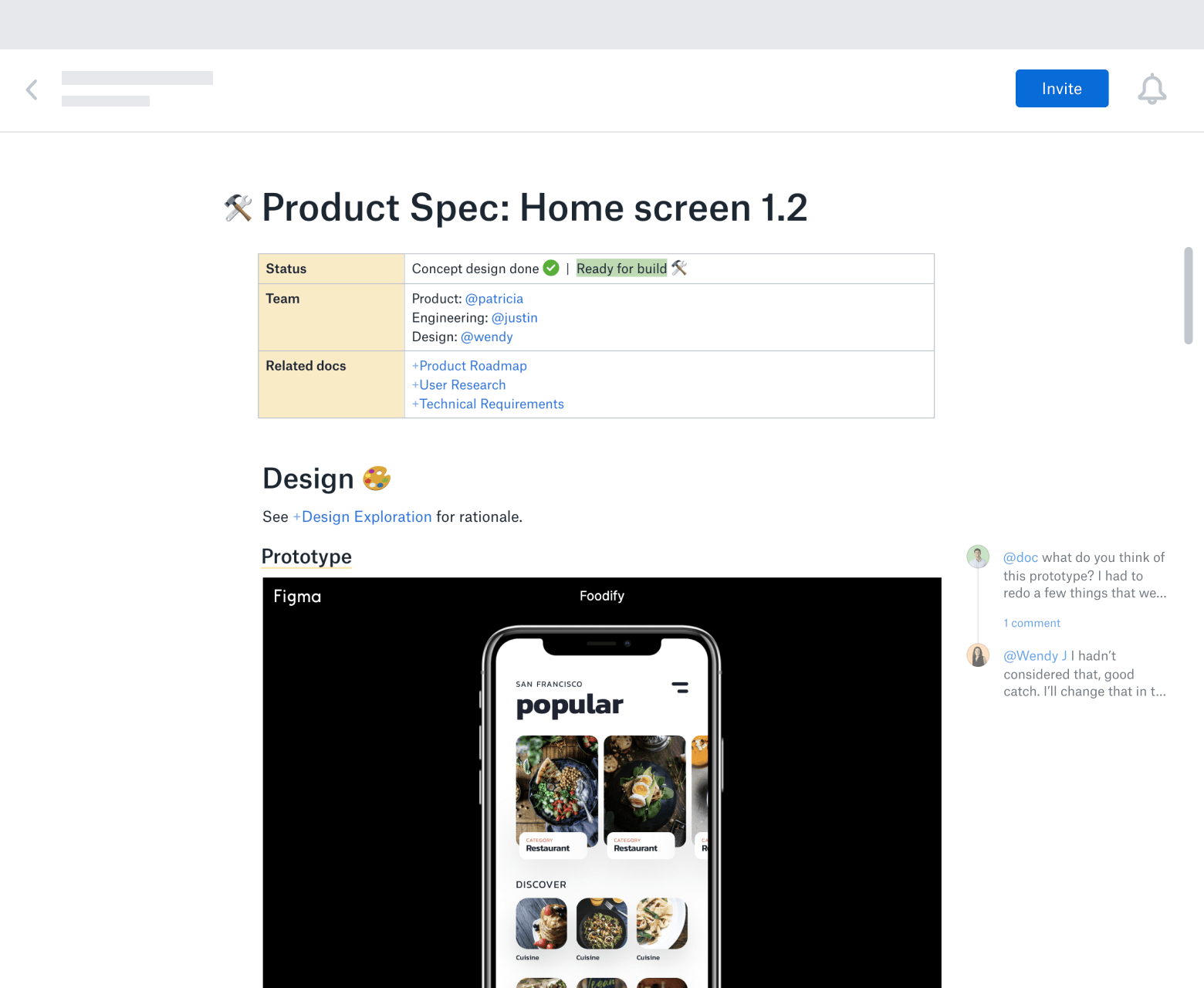Viewport: 1204px width, 988px height.
Task: Click the Figma logo in the embed
Action: [297, 597]
